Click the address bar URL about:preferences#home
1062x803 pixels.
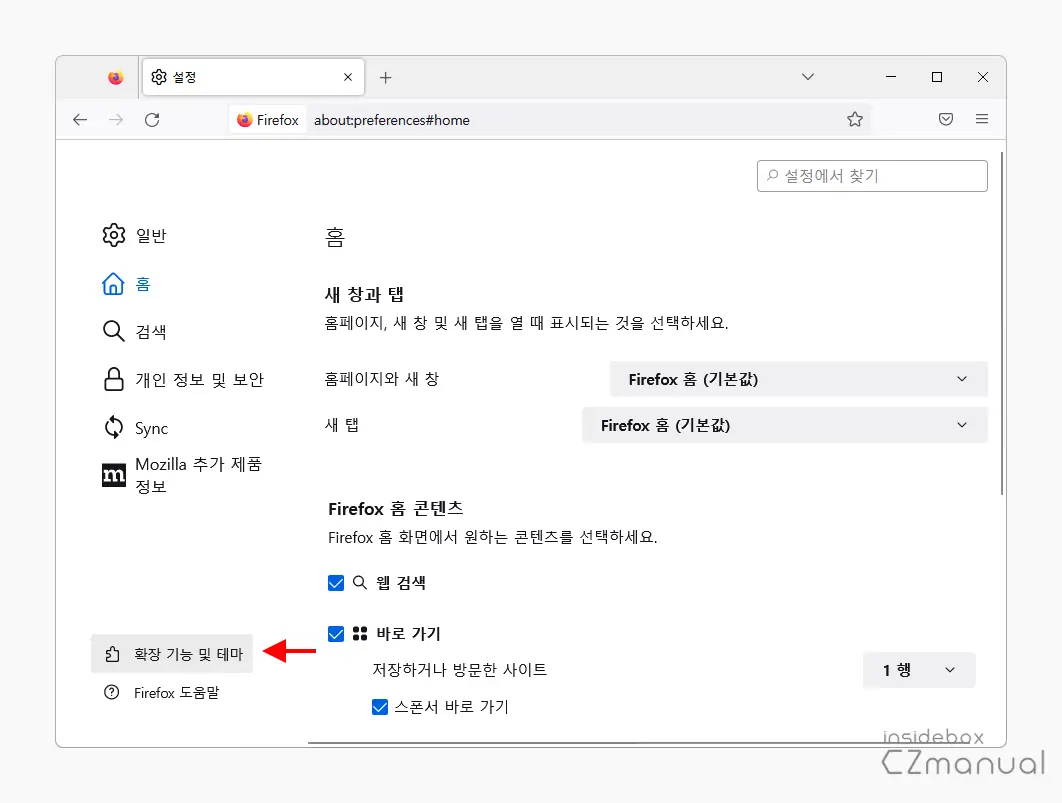tap(391, 120)
